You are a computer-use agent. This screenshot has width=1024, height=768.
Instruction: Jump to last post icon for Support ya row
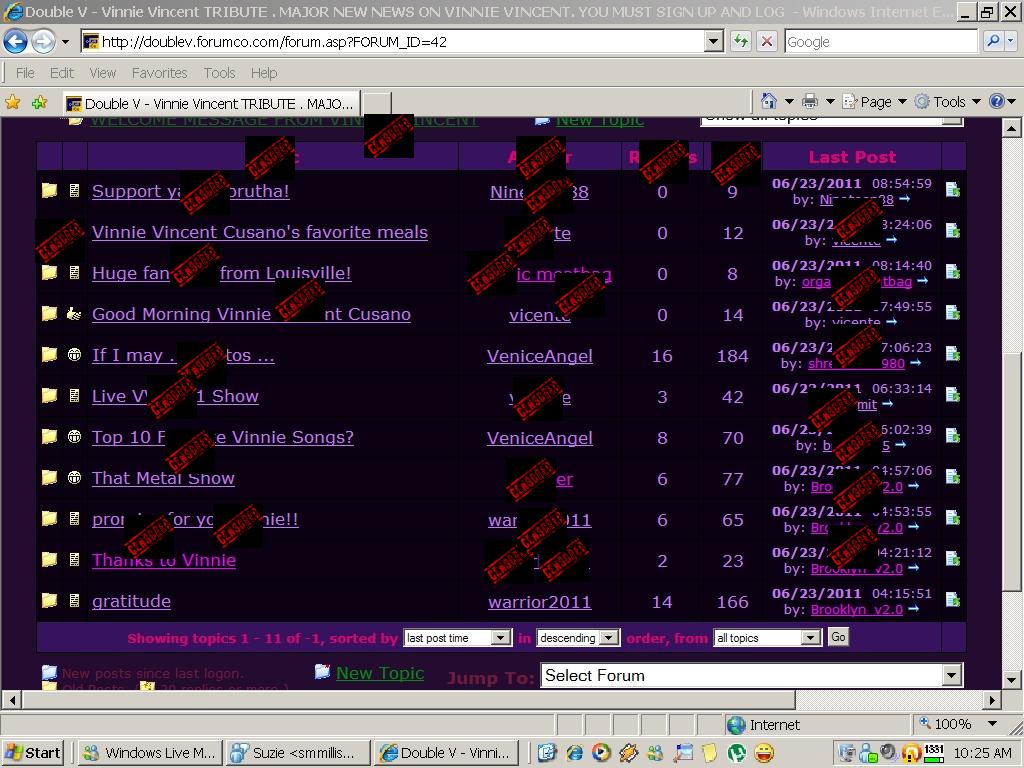click(953, 190)
